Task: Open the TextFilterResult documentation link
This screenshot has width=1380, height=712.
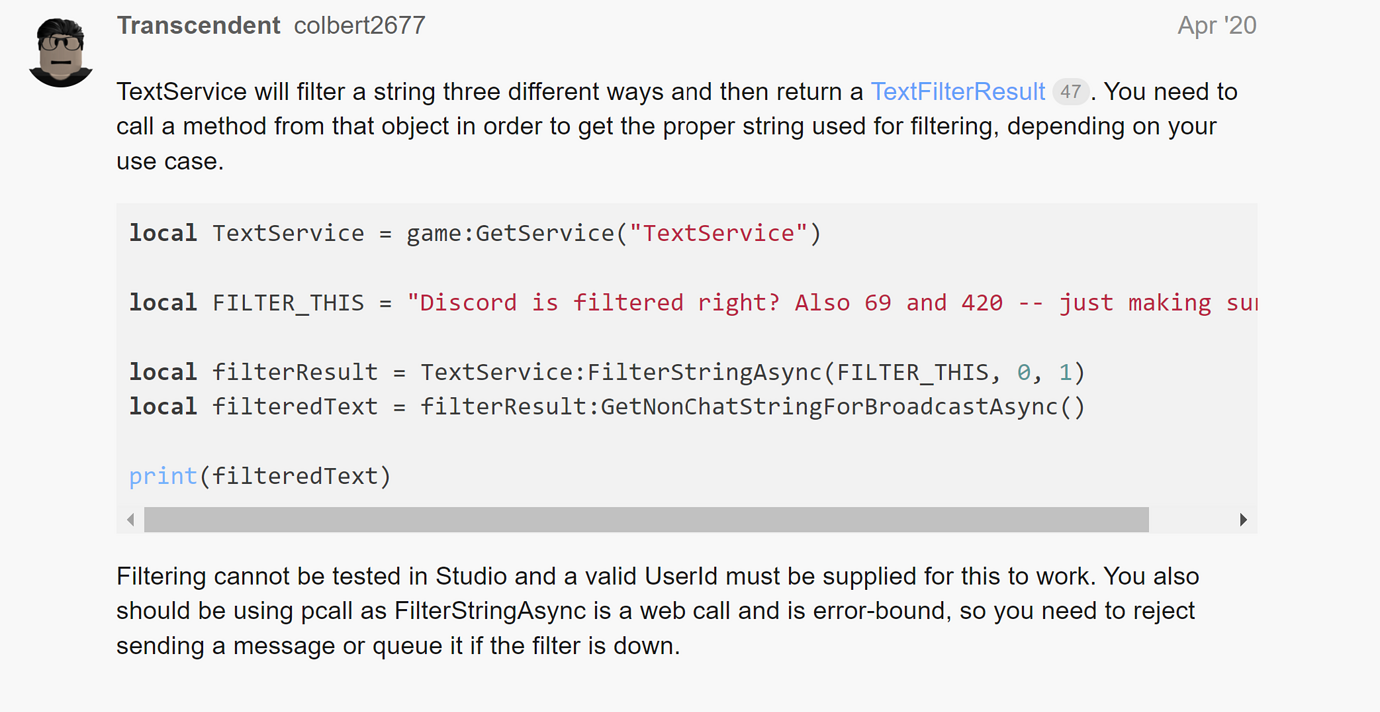Action: coord(957,91)
